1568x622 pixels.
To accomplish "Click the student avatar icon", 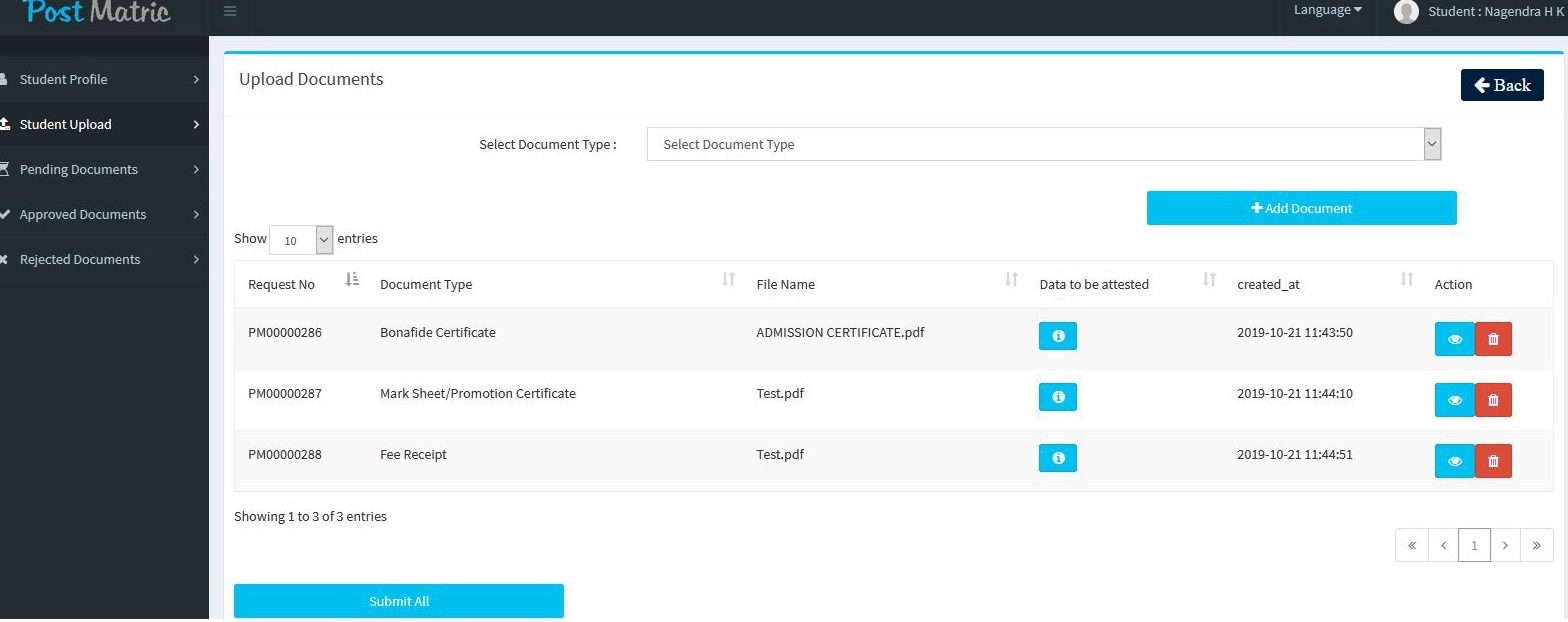I will [1406, 12].
